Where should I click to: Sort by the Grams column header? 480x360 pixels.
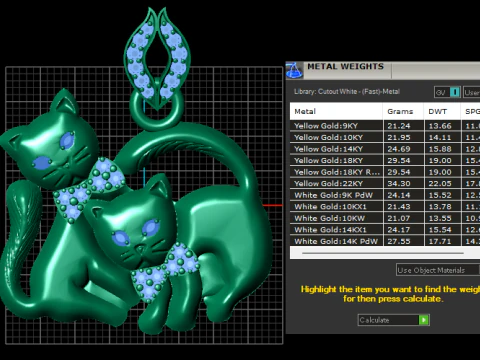click(403, 111)
